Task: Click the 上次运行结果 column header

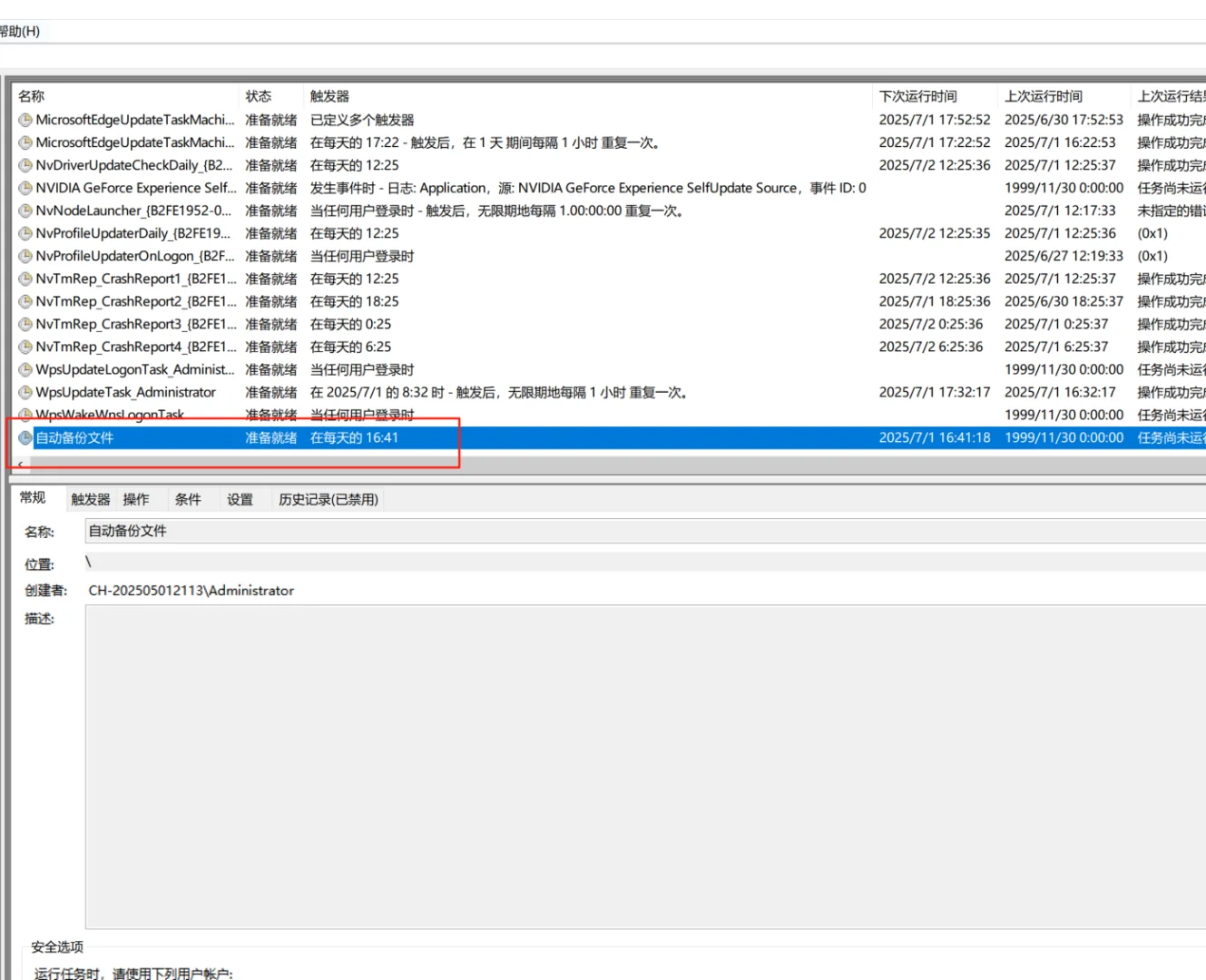Action: click(x=1170, y=96)
